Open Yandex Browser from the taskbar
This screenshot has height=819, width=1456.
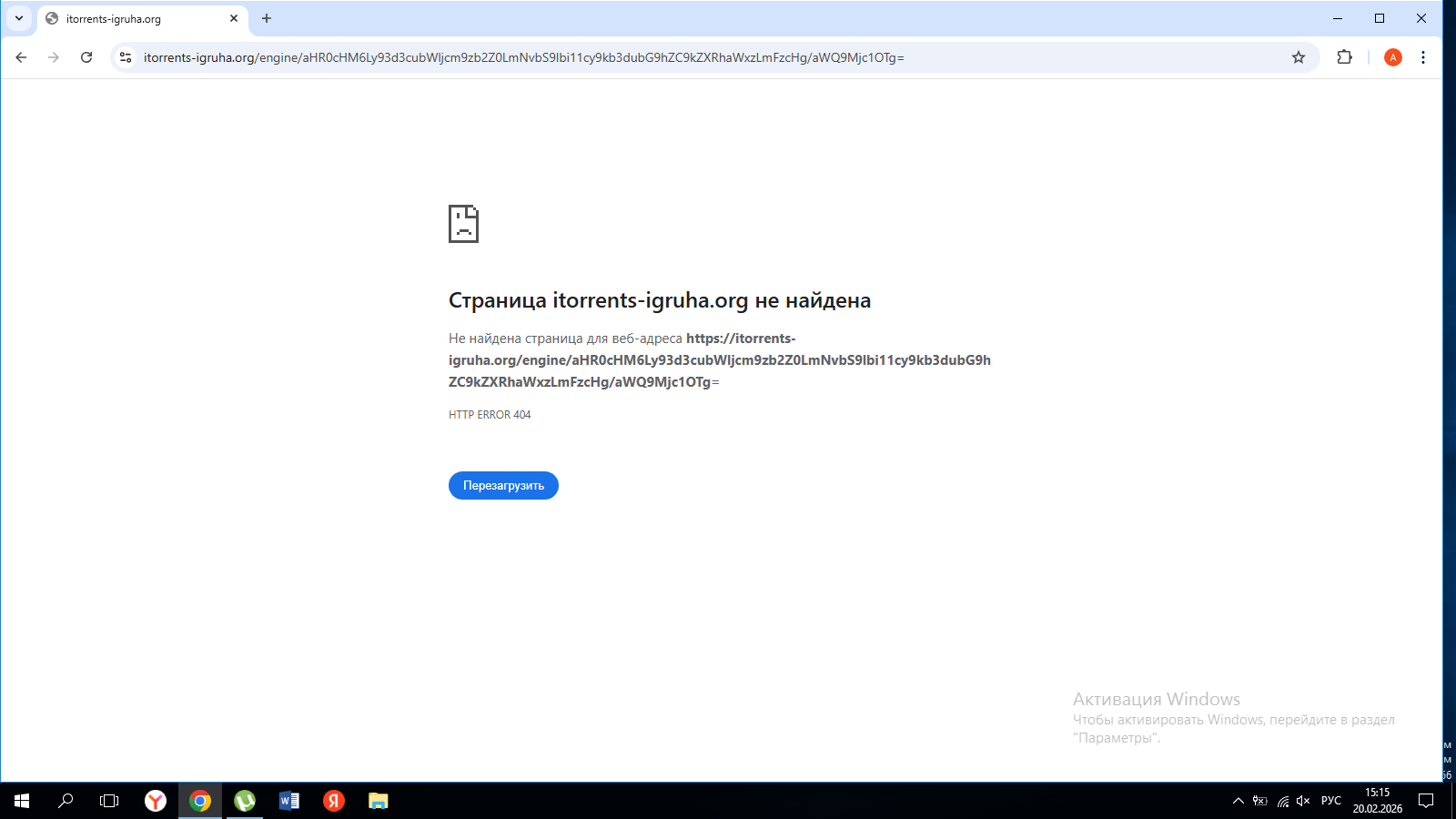[x=156, y=801]
